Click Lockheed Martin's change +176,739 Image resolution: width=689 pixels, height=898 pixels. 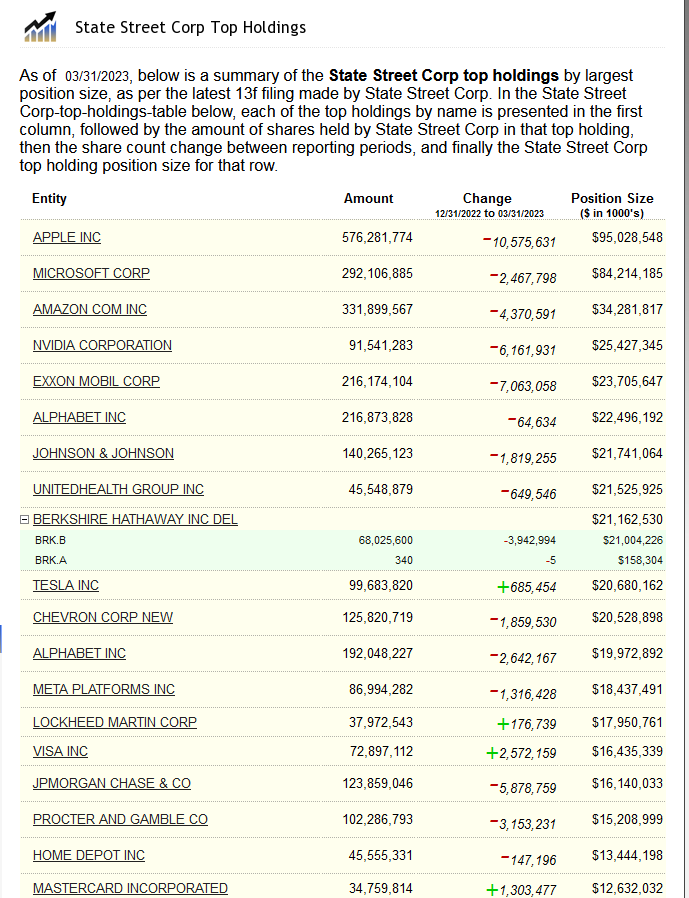526,724
